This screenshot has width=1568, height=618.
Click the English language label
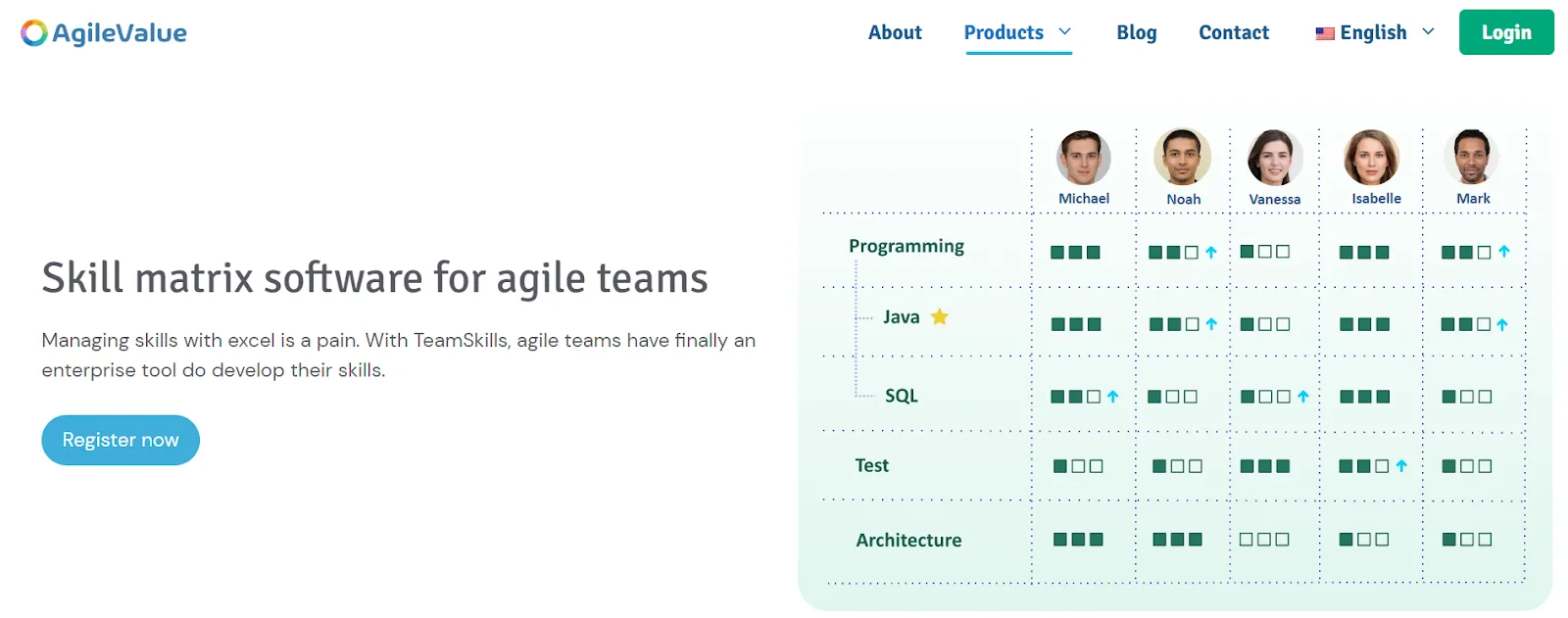1373,32
